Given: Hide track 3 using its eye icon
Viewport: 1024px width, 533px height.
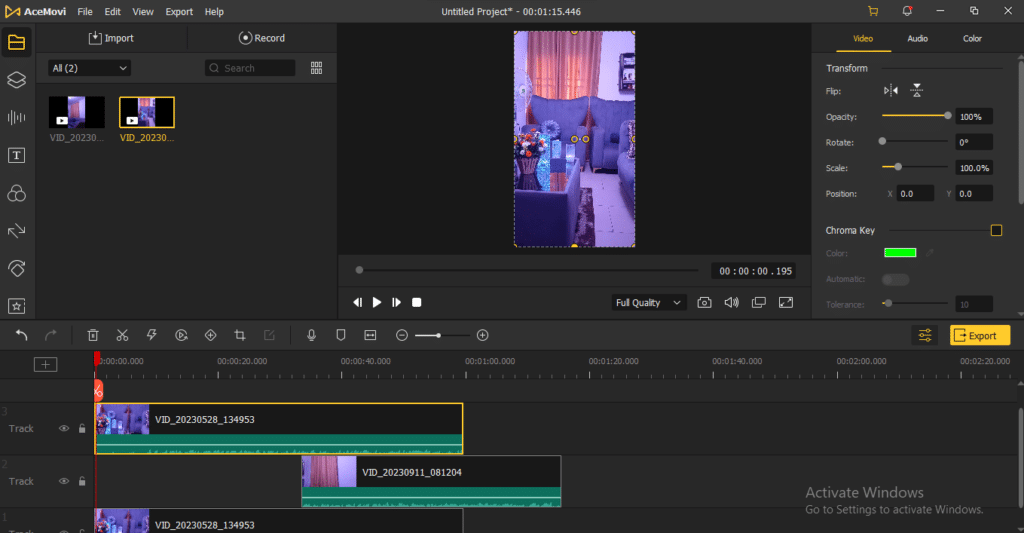Looking at the screenshot, I should pyautogui.click(x=64, y=428).
